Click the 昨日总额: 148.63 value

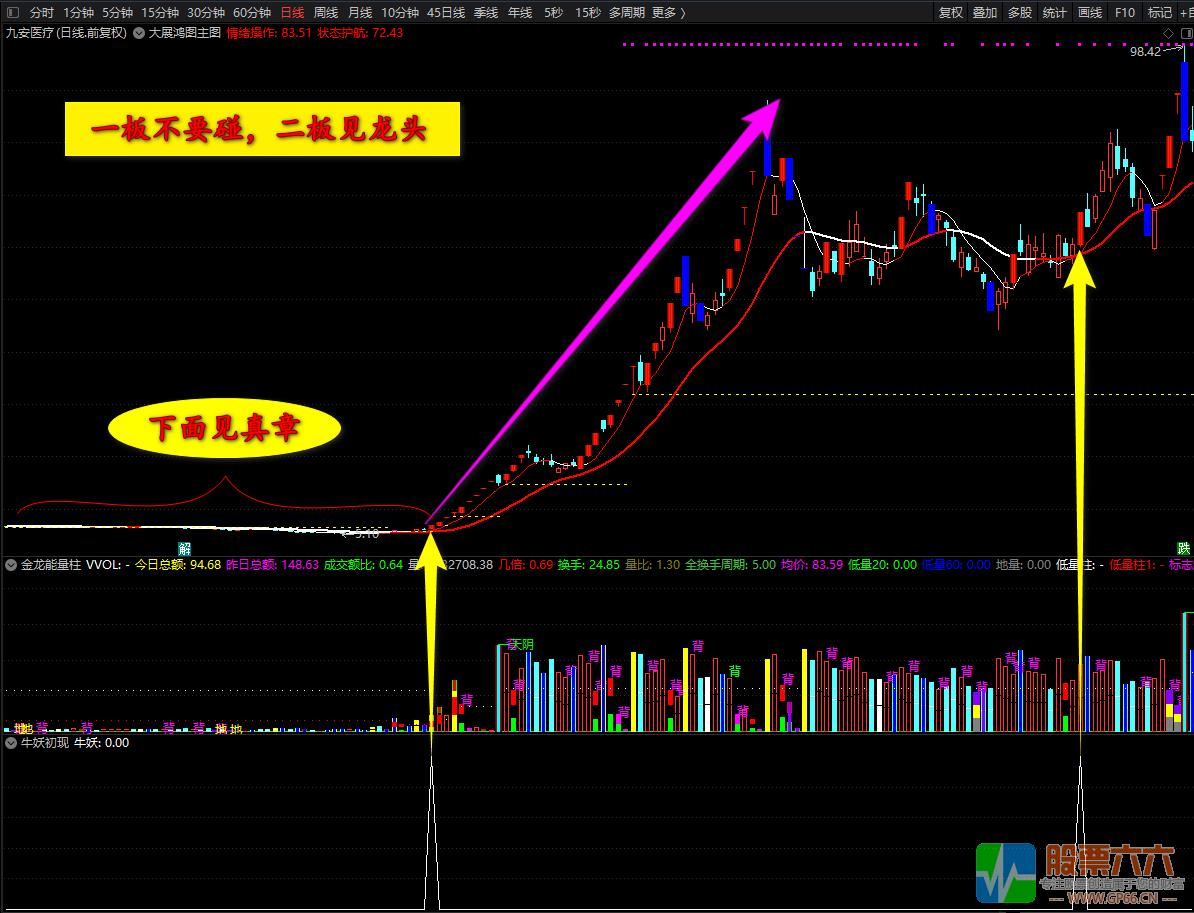pyautogui.click(x=273, y=565)
